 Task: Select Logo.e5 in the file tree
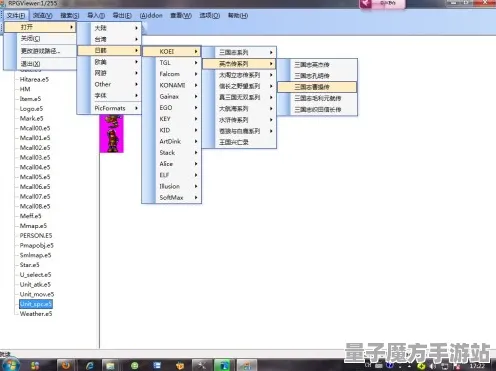pyautogui.click(x=31, y=109)
